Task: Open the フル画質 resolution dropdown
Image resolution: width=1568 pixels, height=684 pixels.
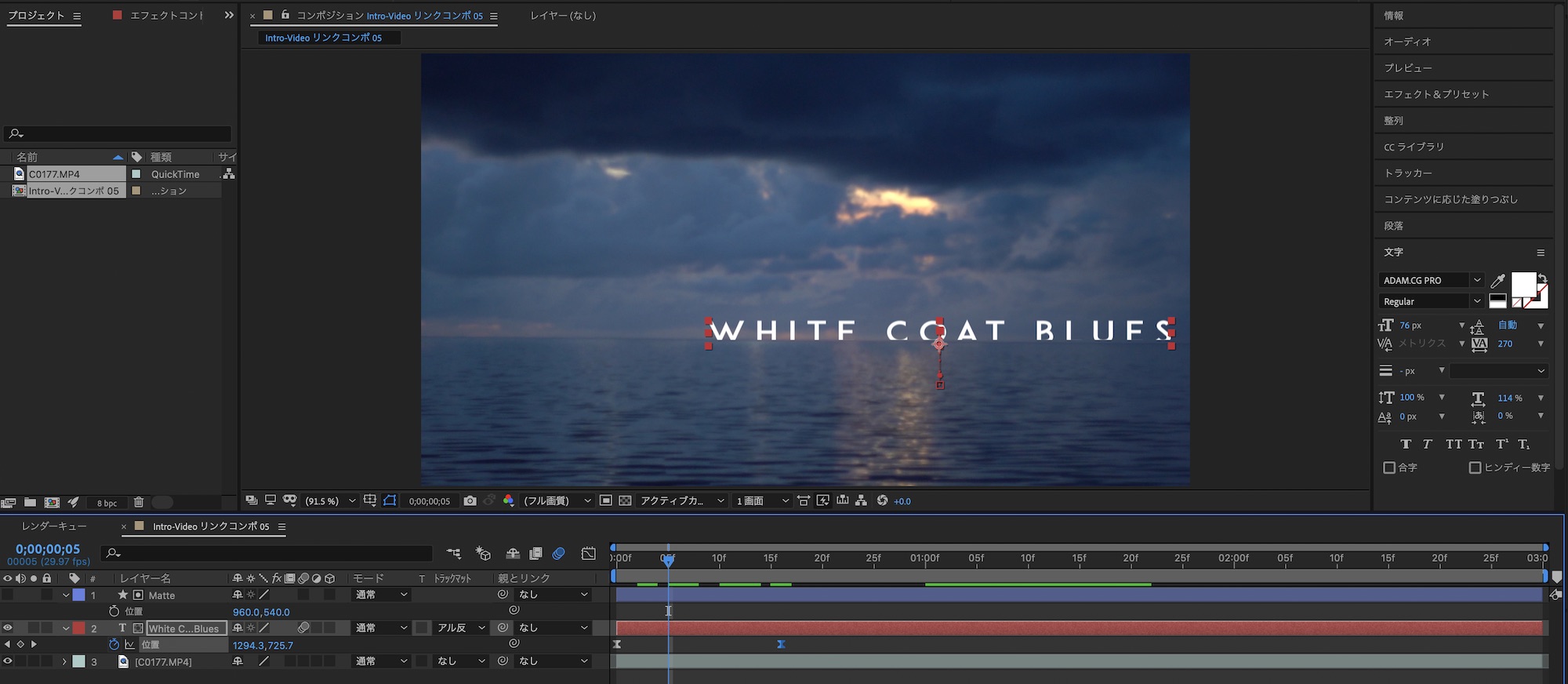Action: click(x=557, y=501)
